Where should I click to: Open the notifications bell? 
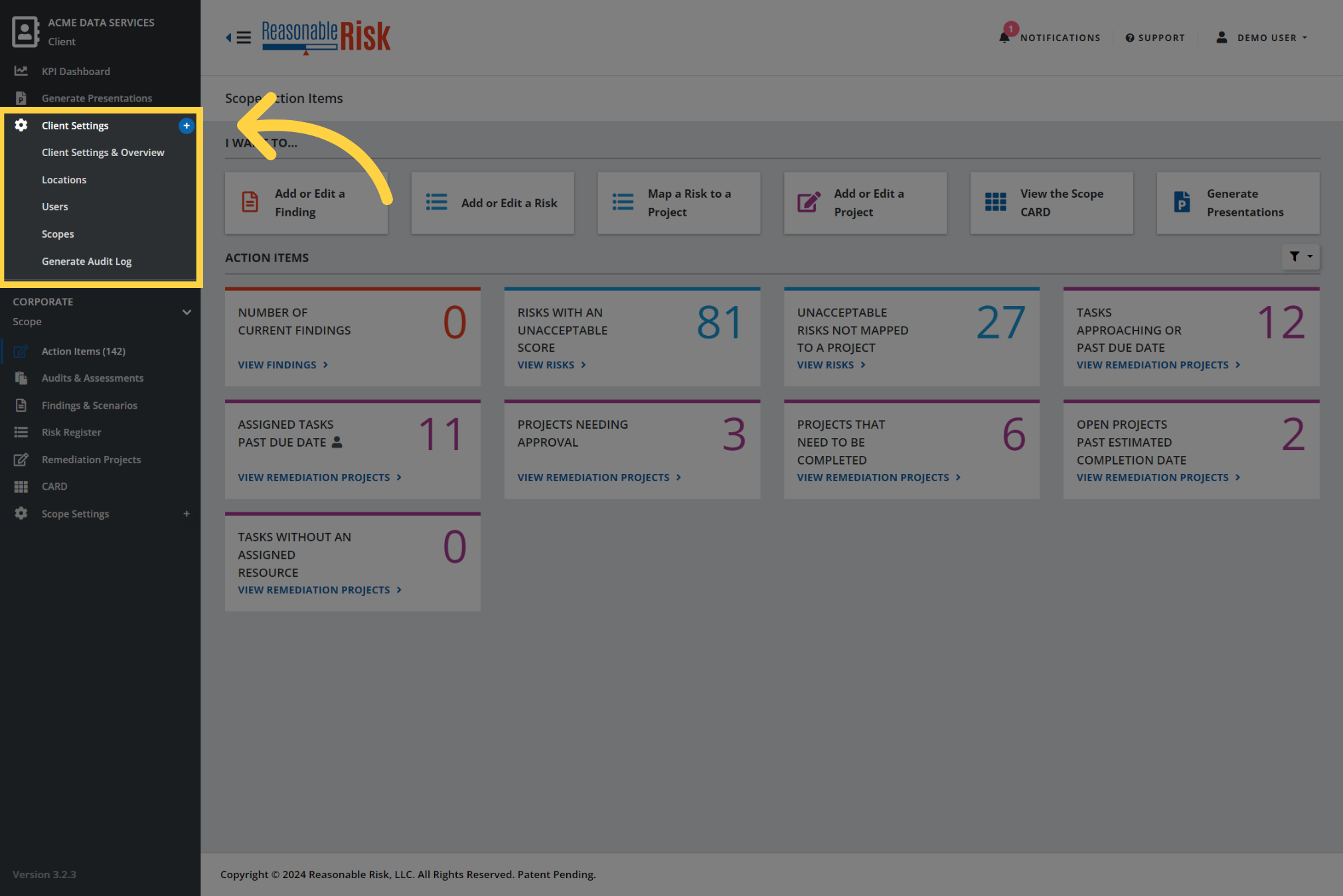1004,37
